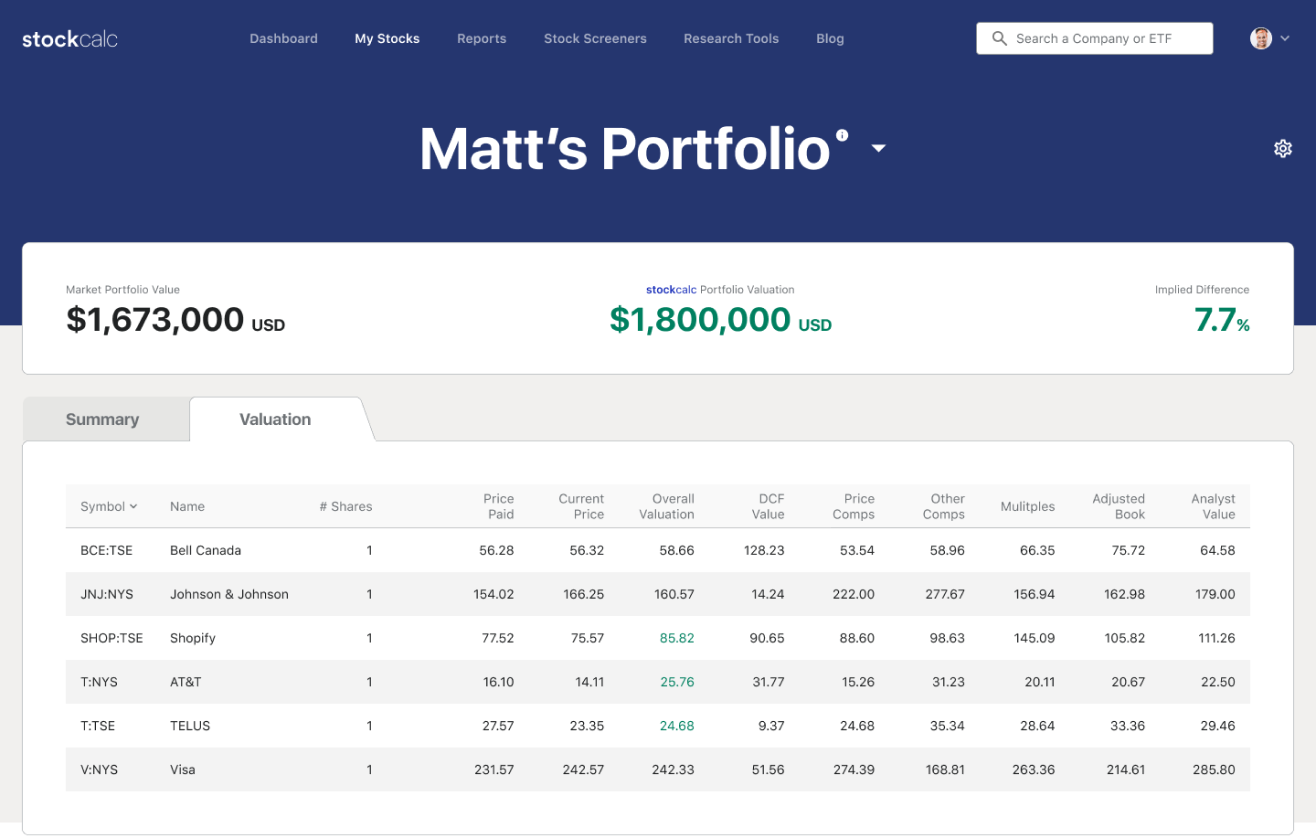Click the Johnson & Johnson row name

point(230,594)
